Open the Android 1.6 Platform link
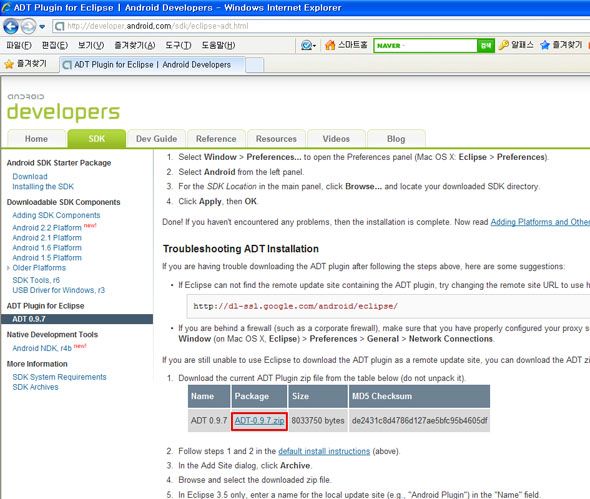 47,248
